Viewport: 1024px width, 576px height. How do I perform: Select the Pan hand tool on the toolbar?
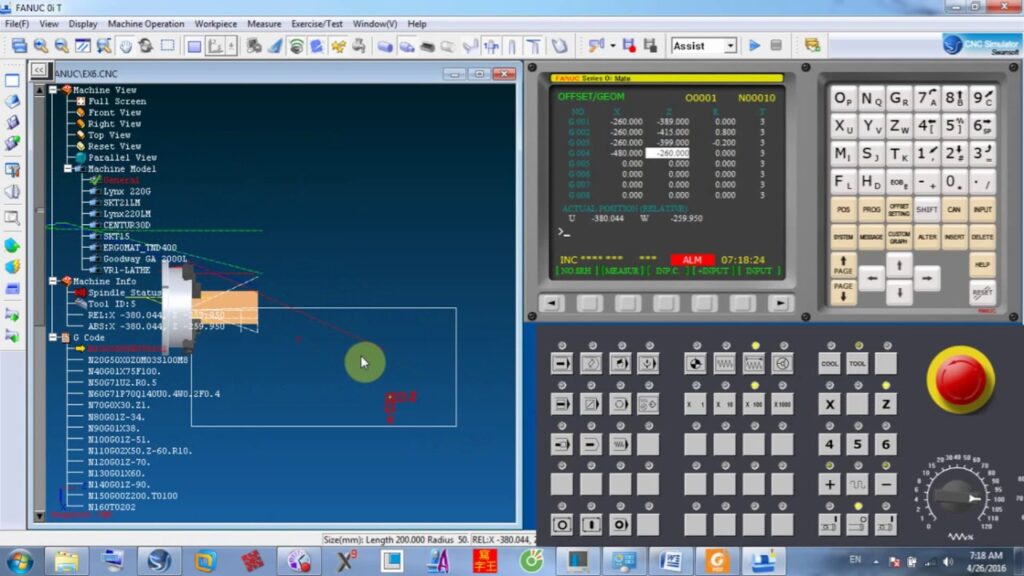[124, 44]
